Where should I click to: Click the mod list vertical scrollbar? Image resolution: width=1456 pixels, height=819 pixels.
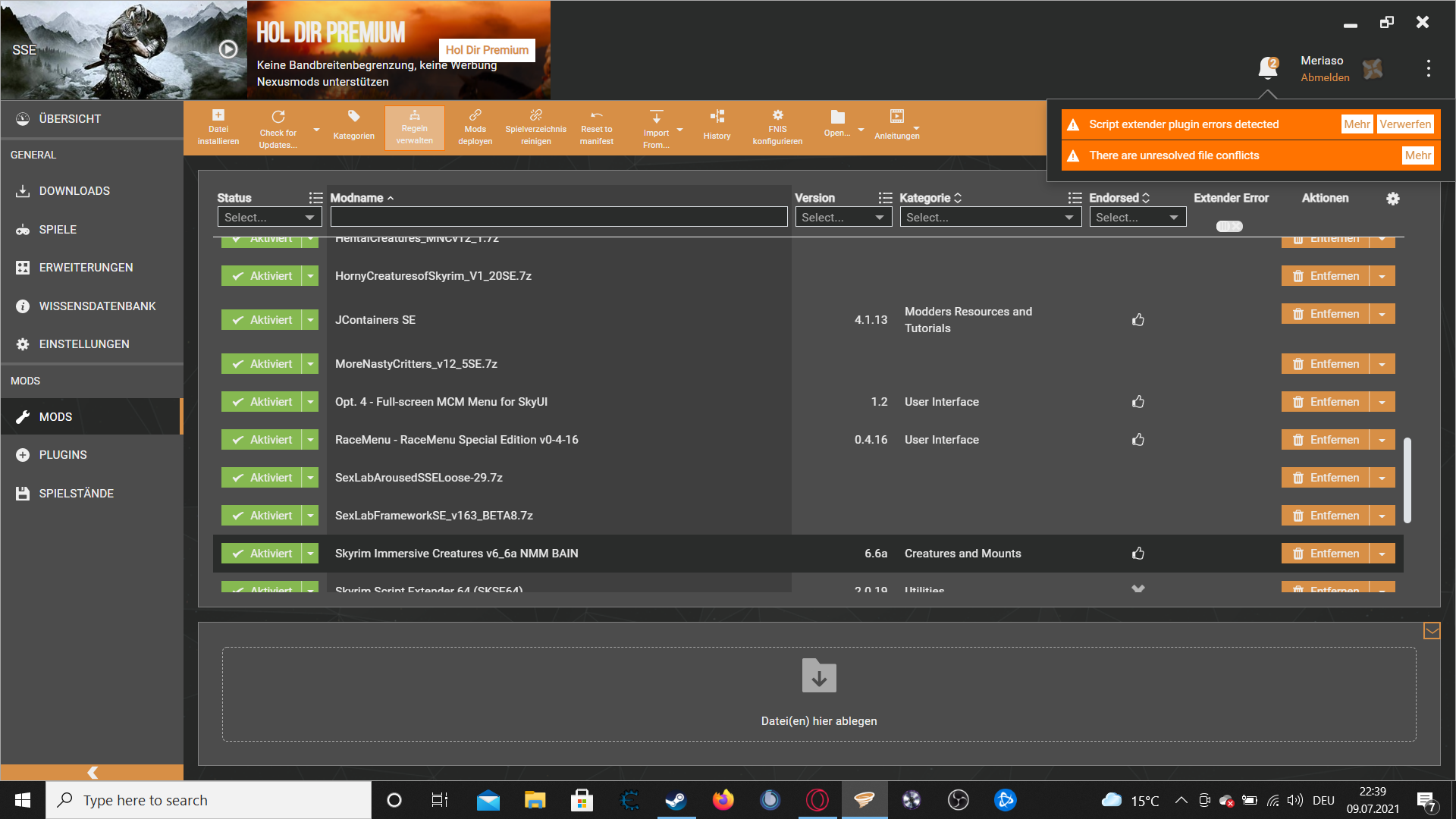coord(1407,480)
